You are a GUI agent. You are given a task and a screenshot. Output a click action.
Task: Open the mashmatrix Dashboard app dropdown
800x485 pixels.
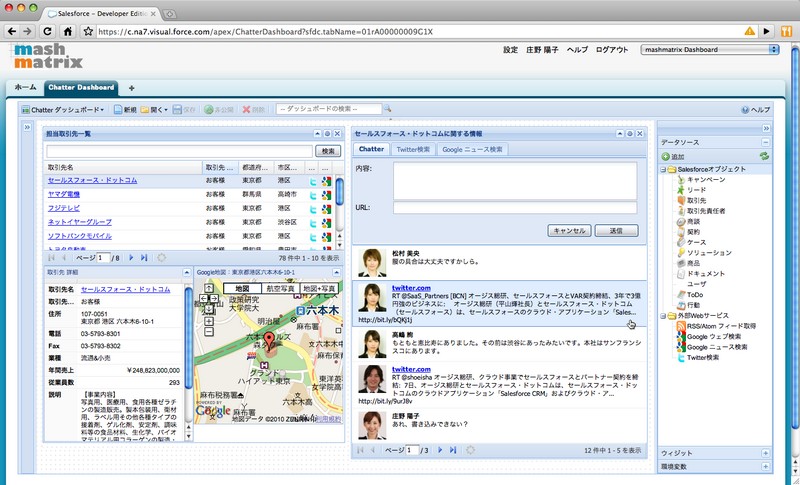pyautogui.click(x=709, y=49)
